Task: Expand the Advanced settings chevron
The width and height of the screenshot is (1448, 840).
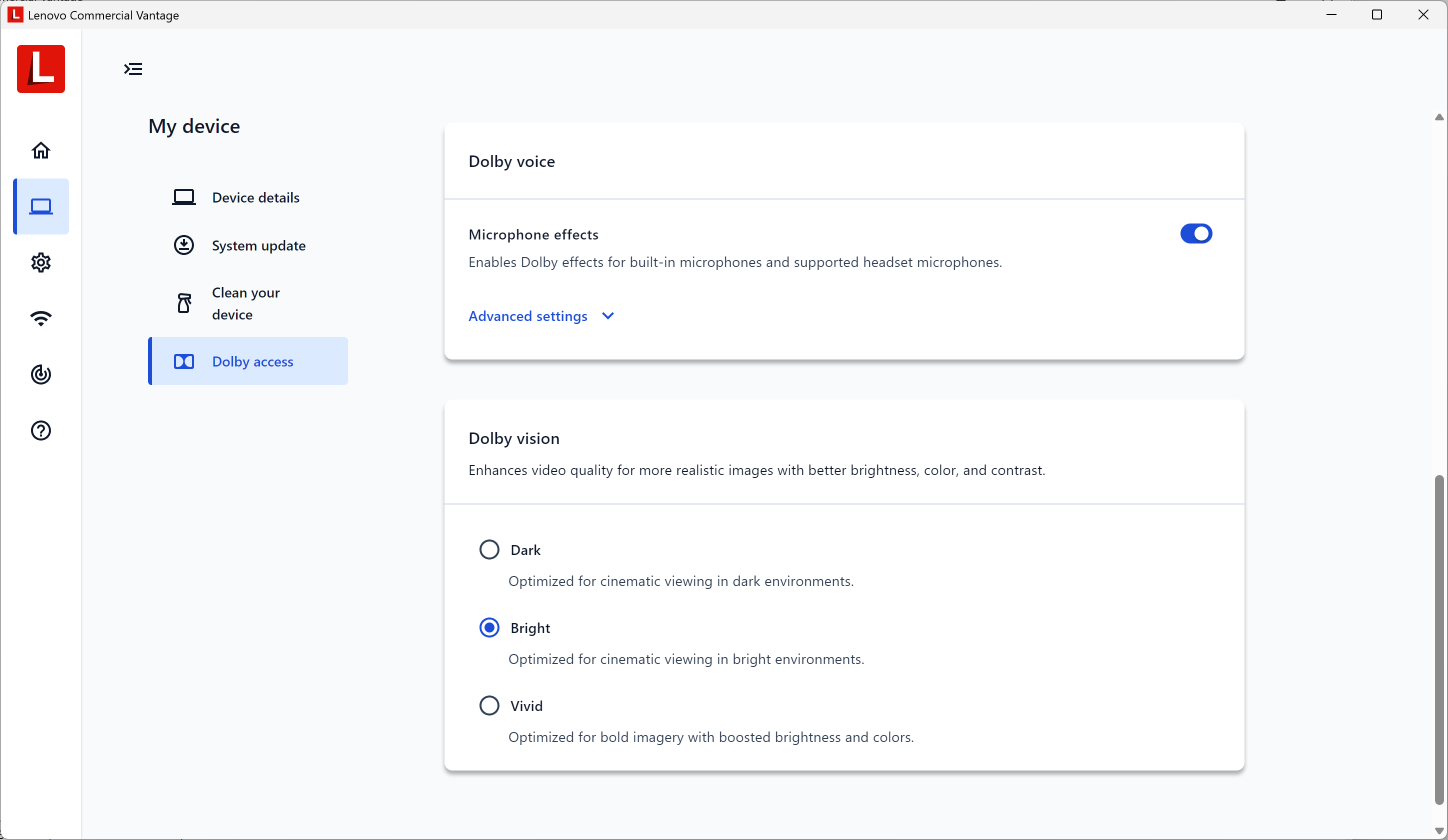Action: coord(608,316)
